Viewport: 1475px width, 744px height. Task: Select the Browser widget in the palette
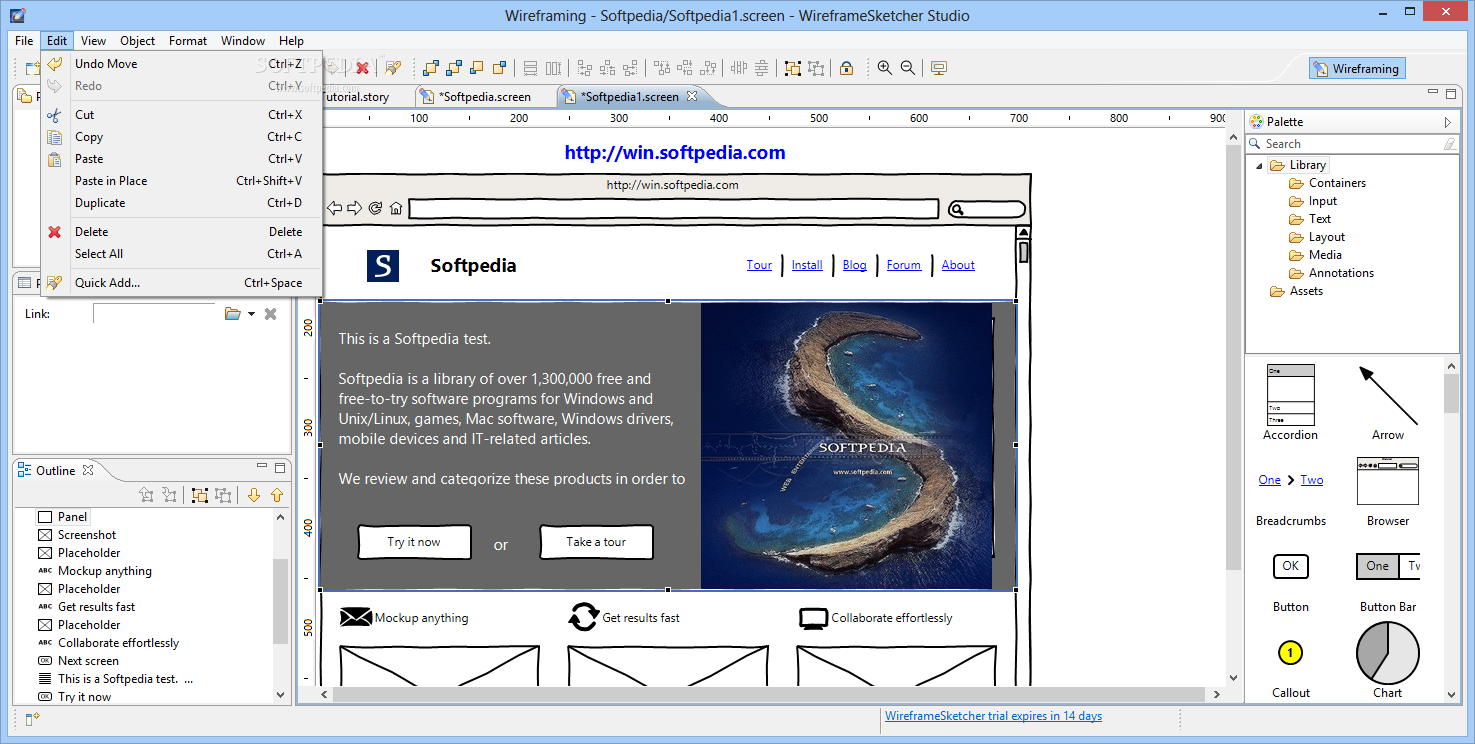(1388, 491)
